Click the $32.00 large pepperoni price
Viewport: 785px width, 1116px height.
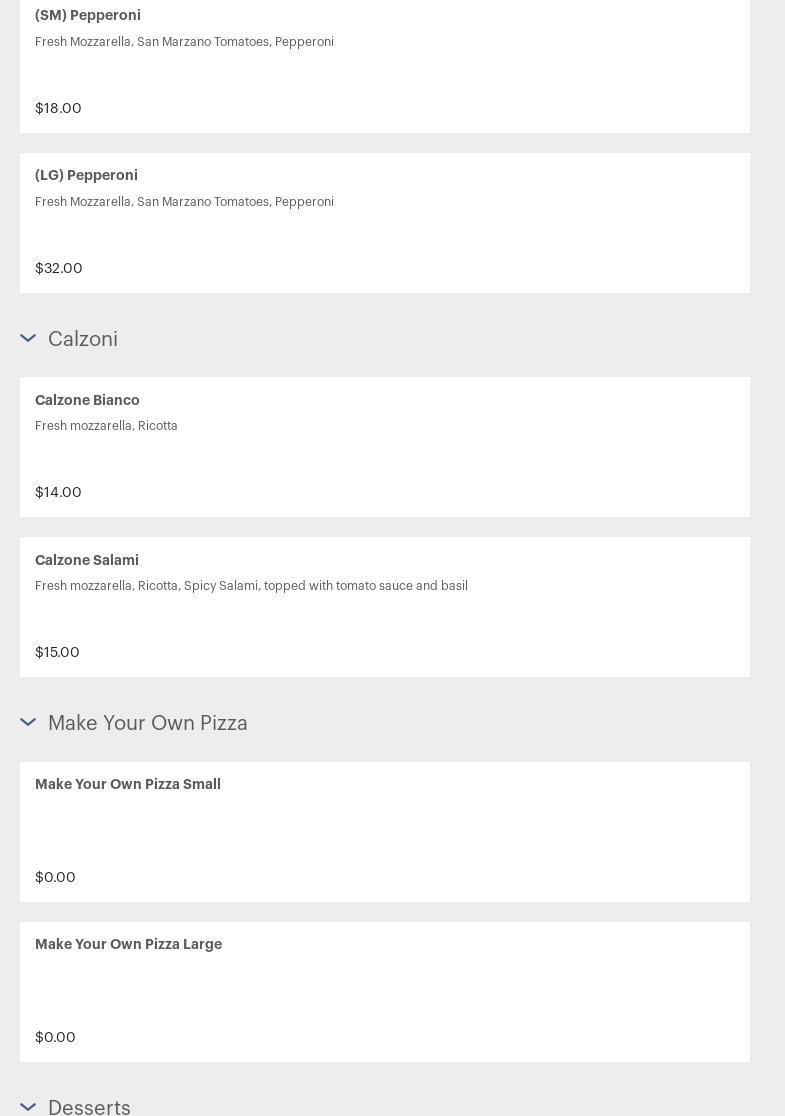tap(59, 268)
